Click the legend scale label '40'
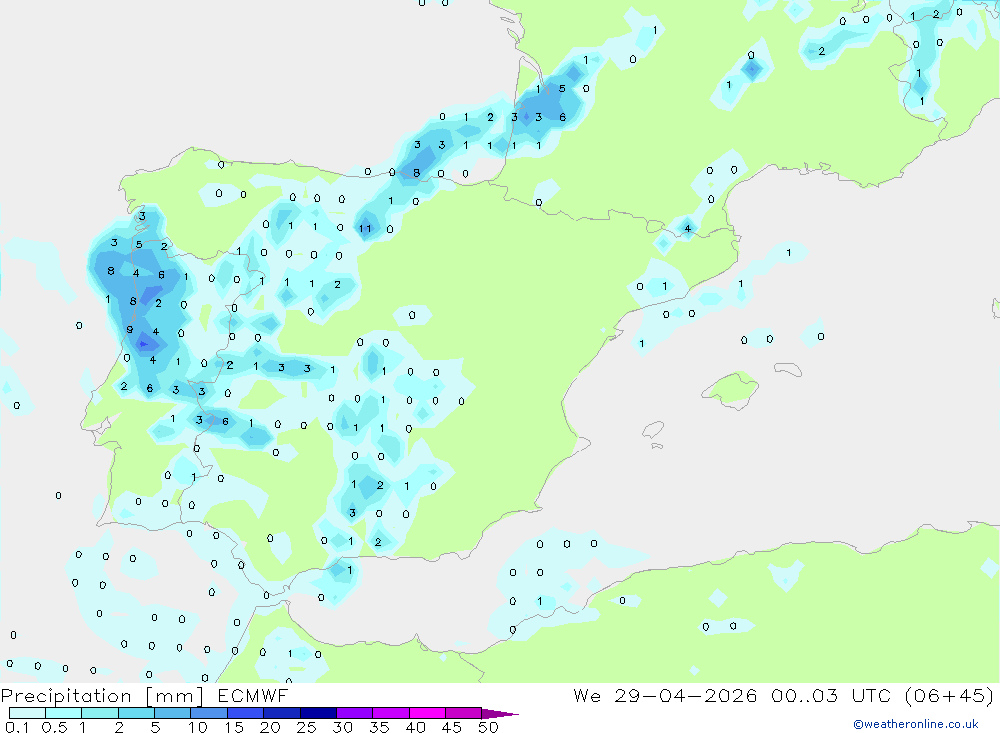The image size is (1000, 733). point(416,727)
